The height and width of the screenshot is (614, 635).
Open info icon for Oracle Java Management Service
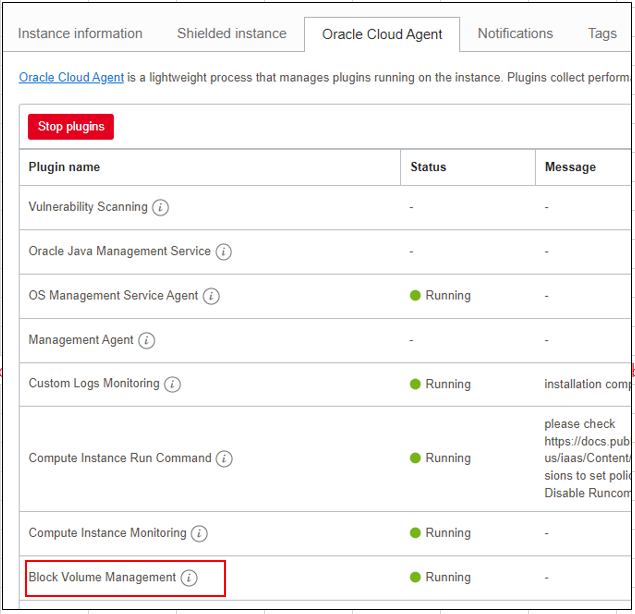coord(224,252)
